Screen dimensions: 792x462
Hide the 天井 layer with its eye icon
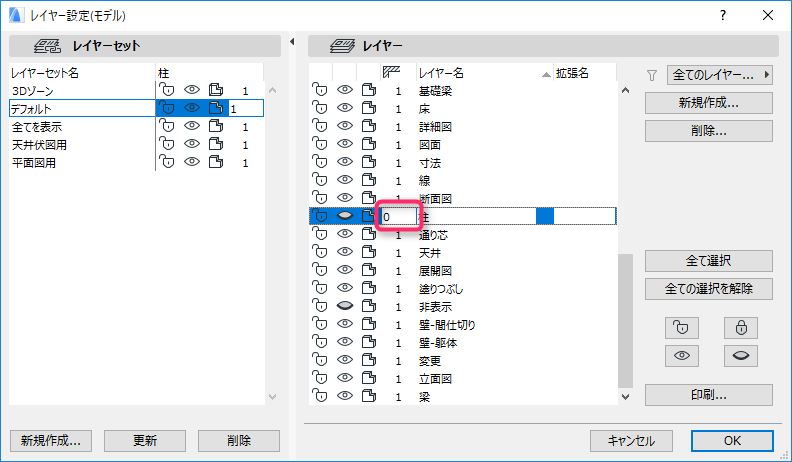344,252
